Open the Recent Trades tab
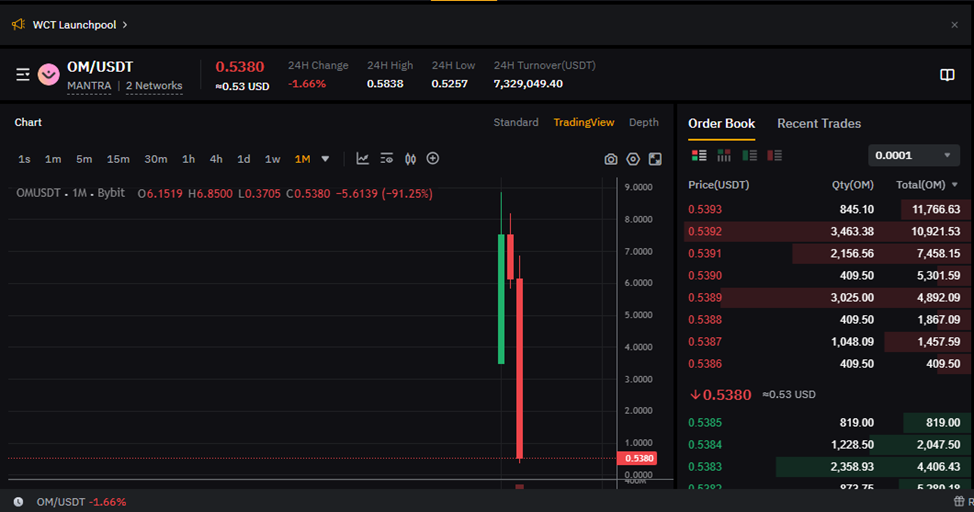974x512 pixels. [x=819, y=124]
